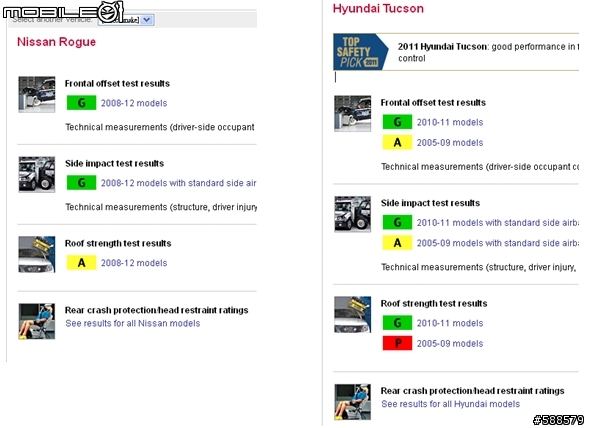The image size is (590, 428).
Task: Click yellow A rating for Tucson frontal 2005-09
Action: (x=397, y=143)
